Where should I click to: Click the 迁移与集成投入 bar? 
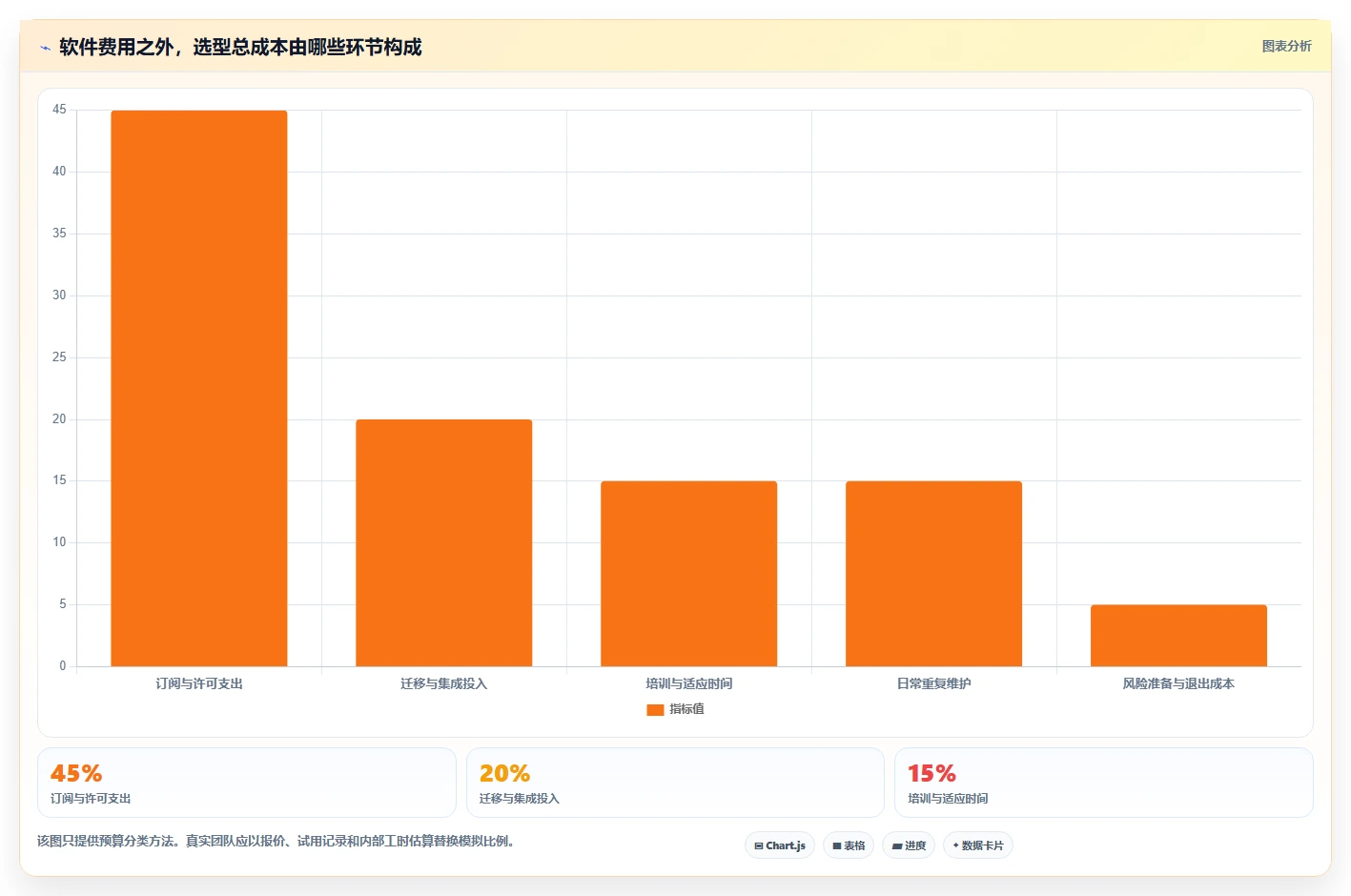444,542
